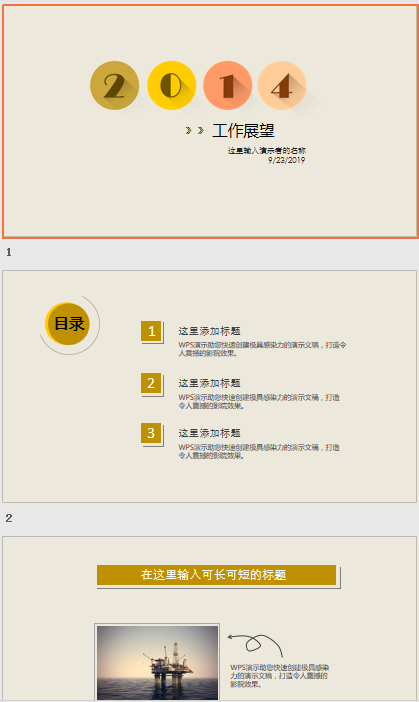Click the 目录 round badge
The width and height of the screenshot is (419, 702).
[x=68, y=324]
